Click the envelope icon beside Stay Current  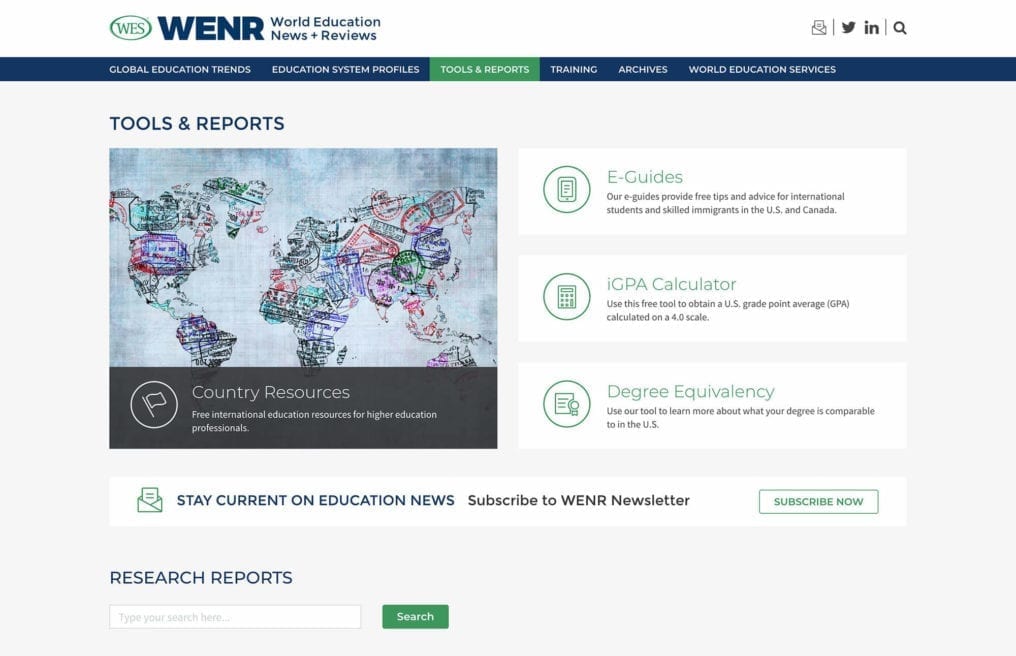(x=150, y=500)
